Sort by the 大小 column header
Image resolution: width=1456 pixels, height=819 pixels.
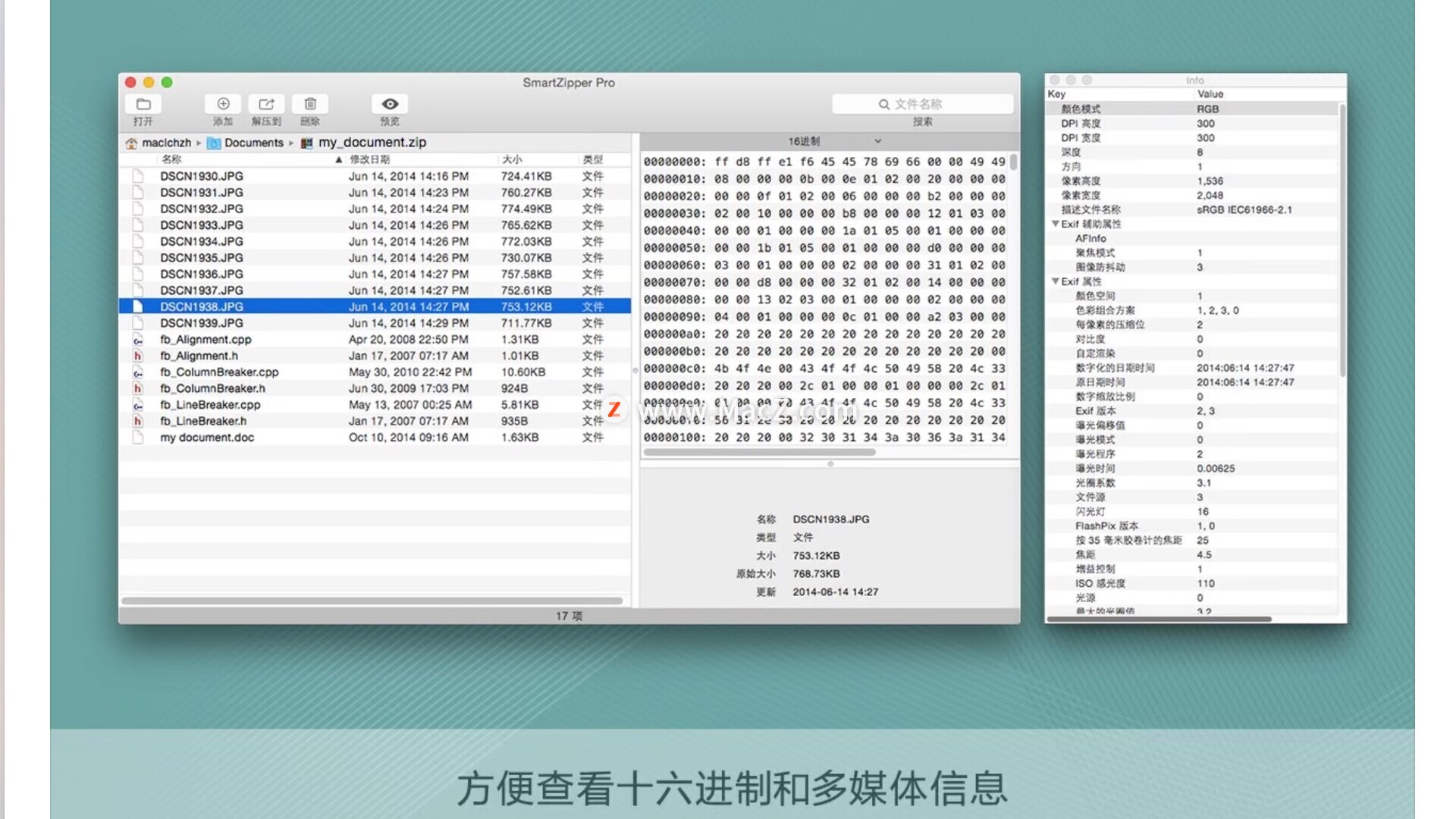[x=513, y=159]
